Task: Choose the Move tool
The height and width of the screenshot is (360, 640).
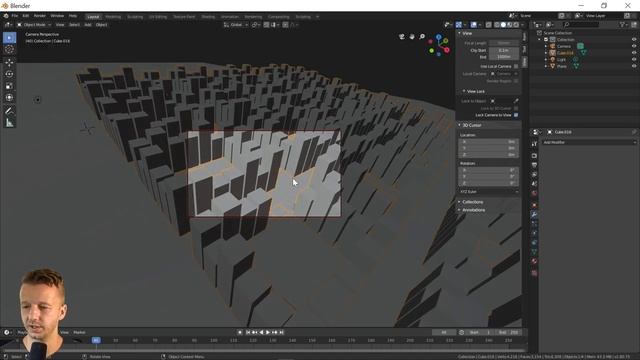Action: [x=9, y=62]
